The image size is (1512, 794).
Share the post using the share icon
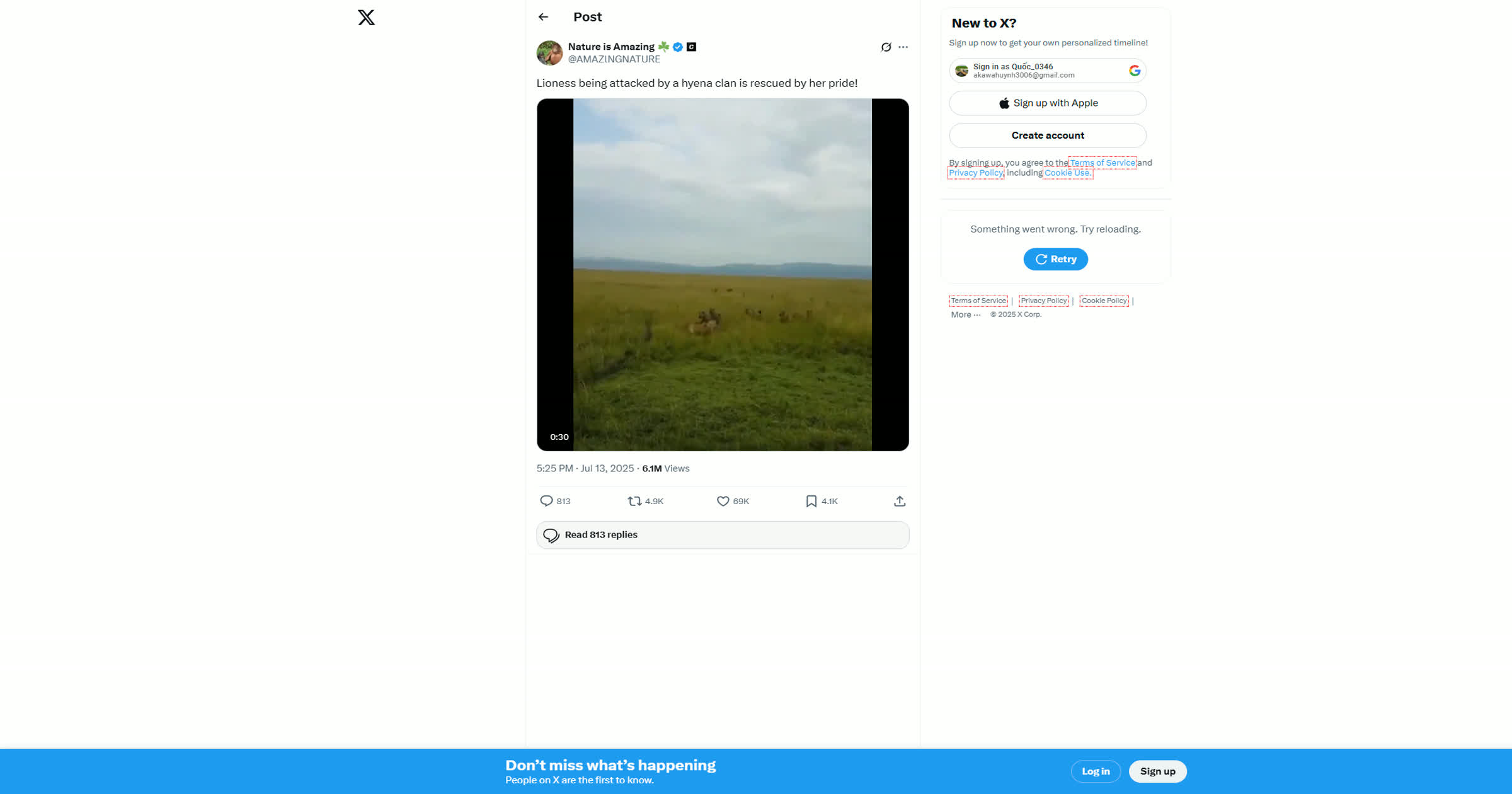coord(900,500)
